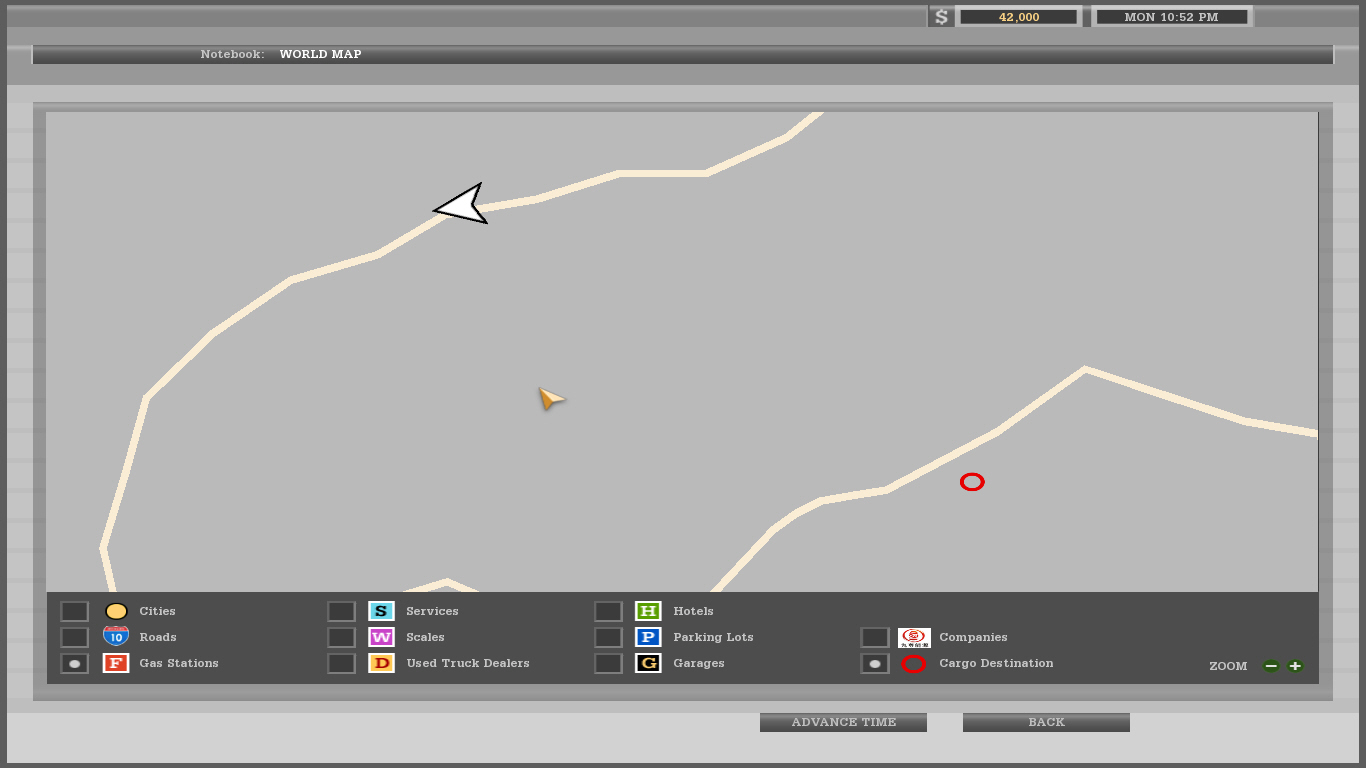Disable the Gas Stations checkbox
This screenshot has width=1366, height=768.
[74, 663]
